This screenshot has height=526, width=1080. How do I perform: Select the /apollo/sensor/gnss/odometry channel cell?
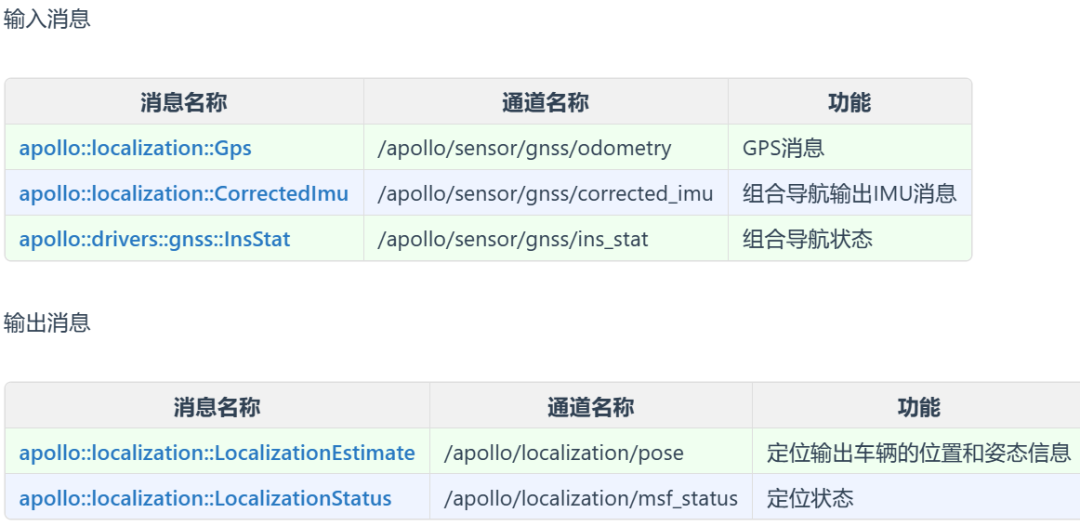pos(524,148)
